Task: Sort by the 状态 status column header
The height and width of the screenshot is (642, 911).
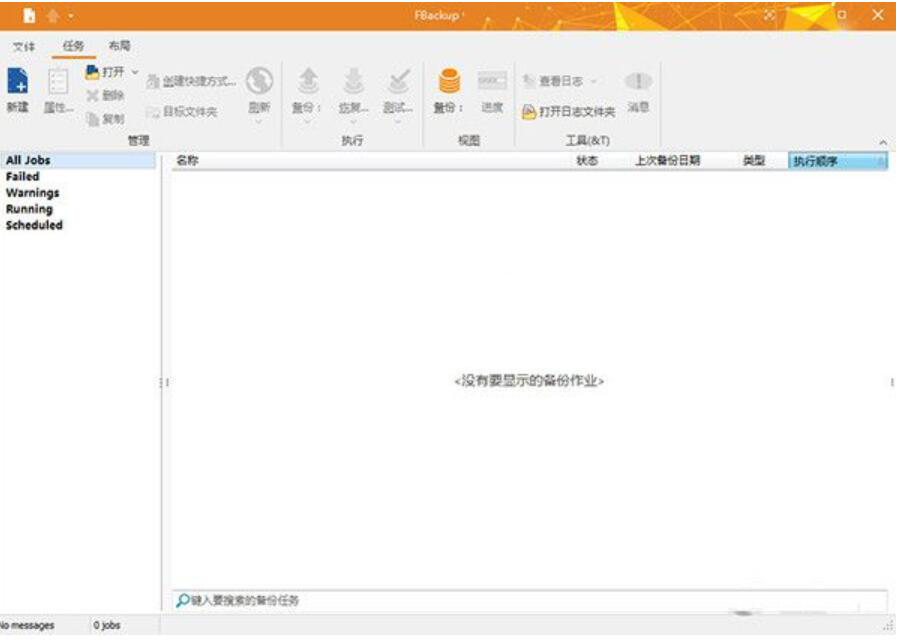Action: coord(587,160)
